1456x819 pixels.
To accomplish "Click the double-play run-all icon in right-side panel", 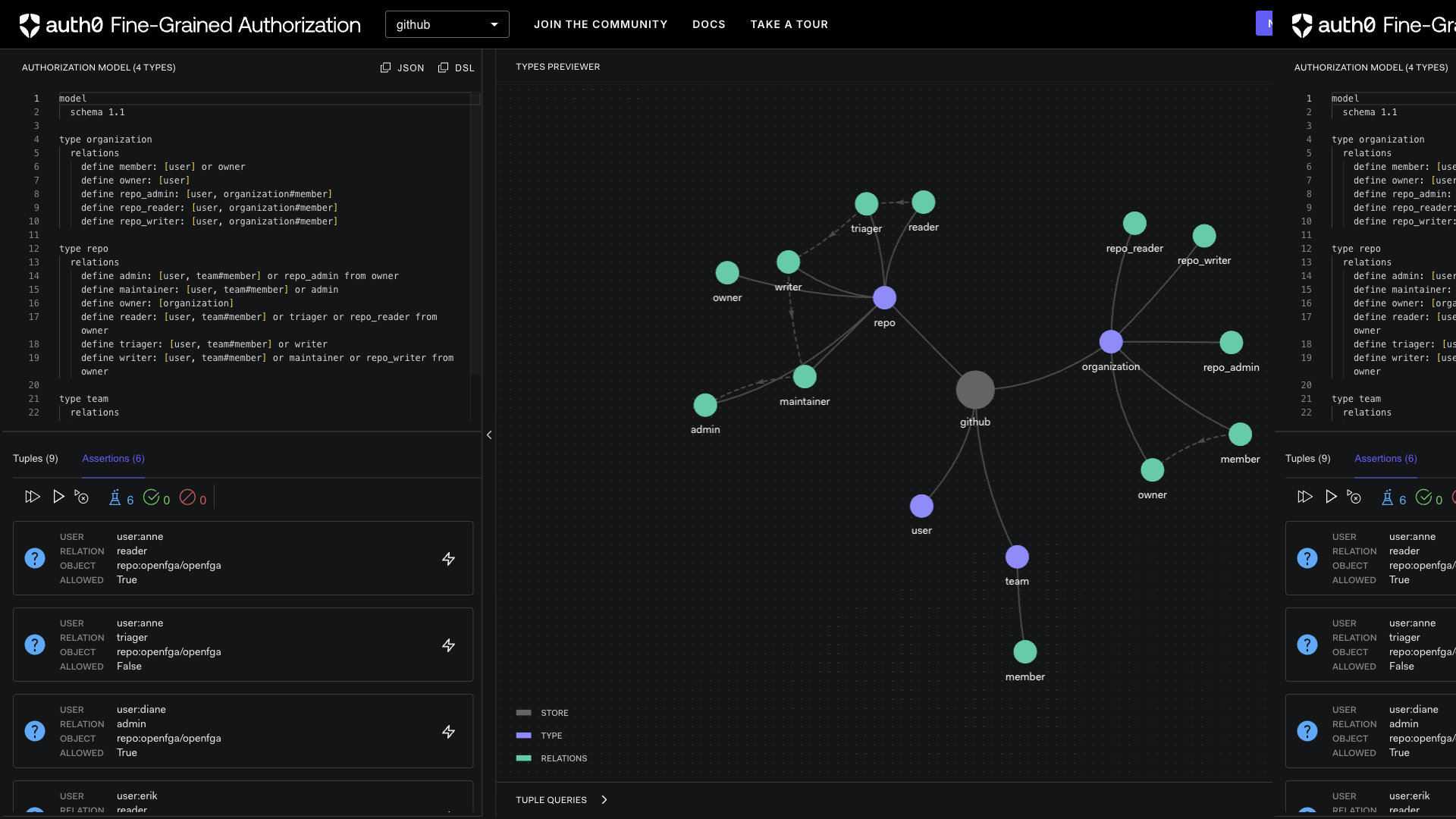I will point(1304,497).
